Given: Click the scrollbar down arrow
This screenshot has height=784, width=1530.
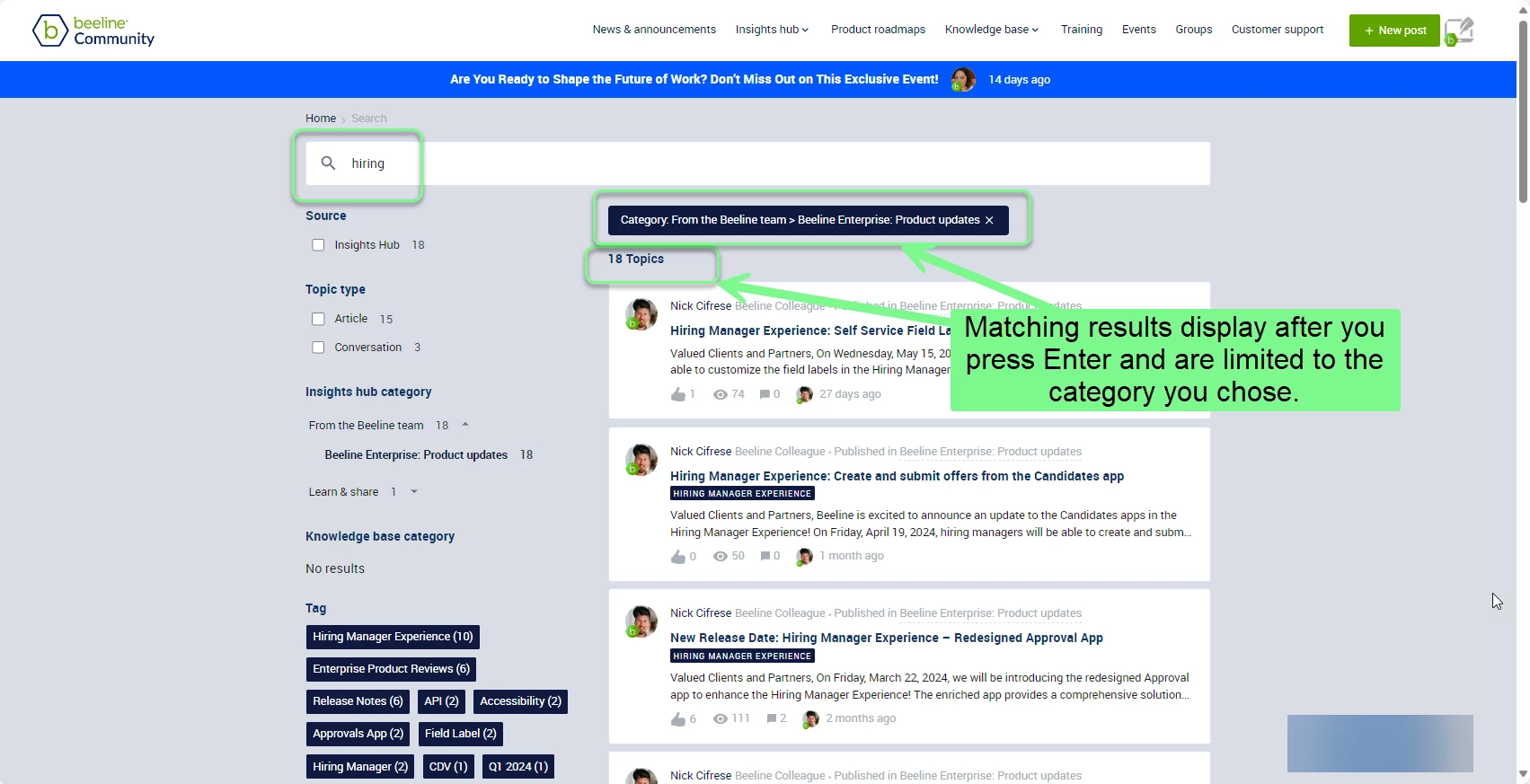Looking at the screenshot, I should 1523,773.
